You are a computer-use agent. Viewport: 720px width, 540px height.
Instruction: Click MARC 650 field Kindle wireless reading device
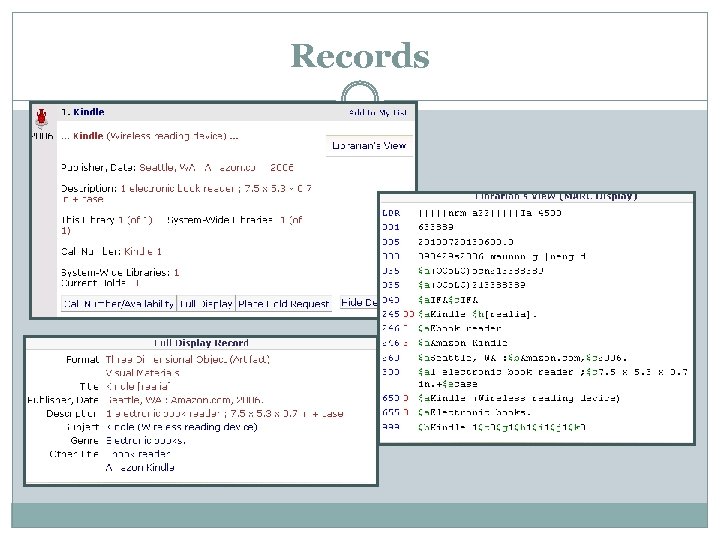pos(519,399)
